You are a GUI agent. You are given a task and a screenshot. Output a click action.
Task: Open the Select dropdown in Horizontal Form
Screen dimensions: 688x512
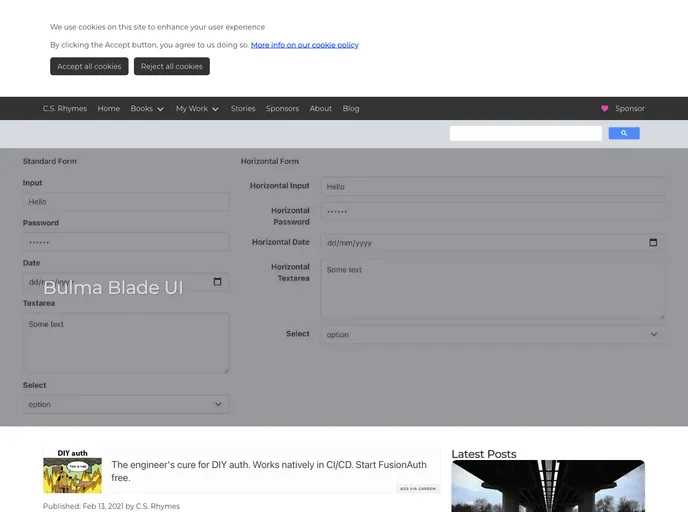493,334
